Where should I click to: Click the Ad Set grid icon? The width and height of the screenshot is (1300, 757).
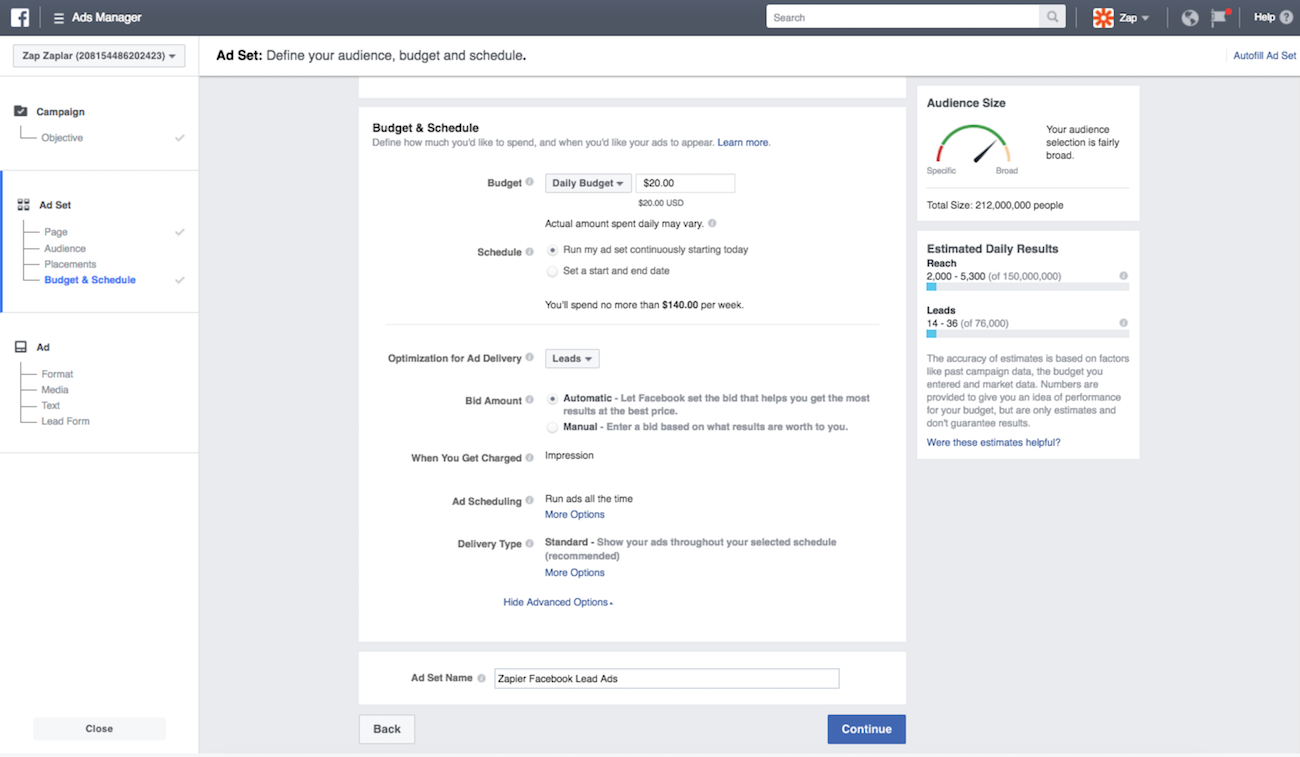23,205
